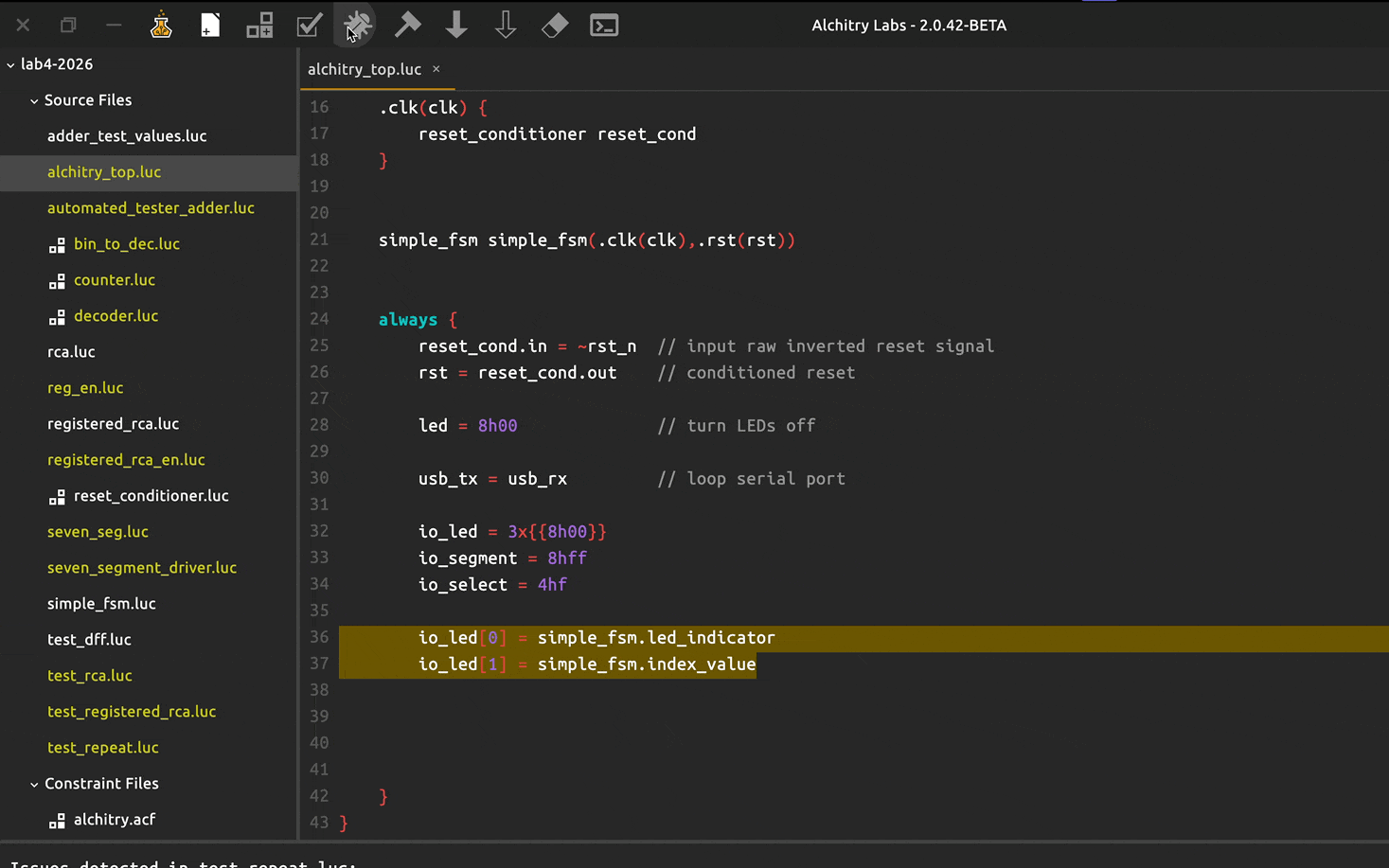Run the check syntax checkmark icon

click(x=309, y=26)
